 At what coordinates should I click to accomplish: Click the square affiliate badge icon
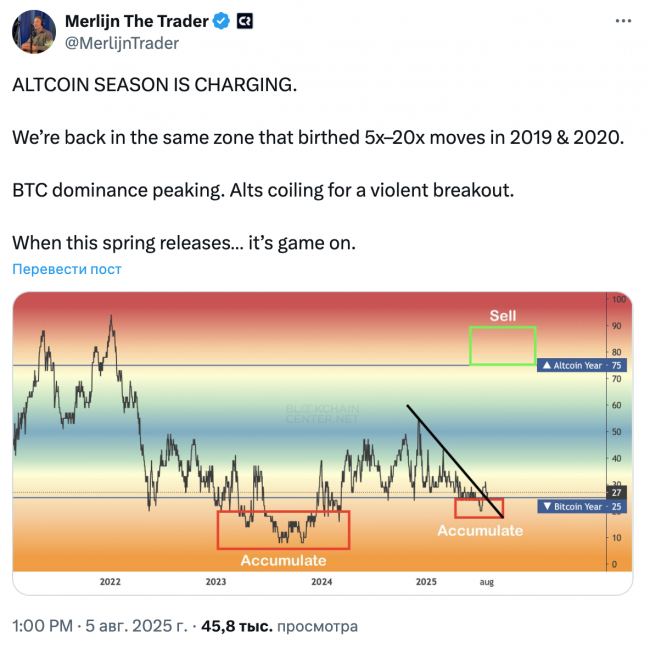(x=245, y=21)
